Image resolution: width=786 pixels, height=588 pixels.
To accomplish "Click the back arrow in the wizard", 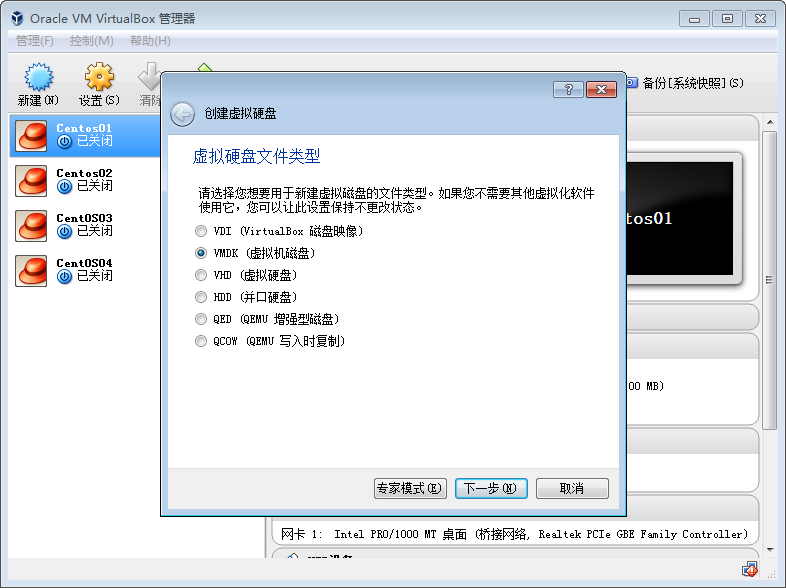I will 182,114.
